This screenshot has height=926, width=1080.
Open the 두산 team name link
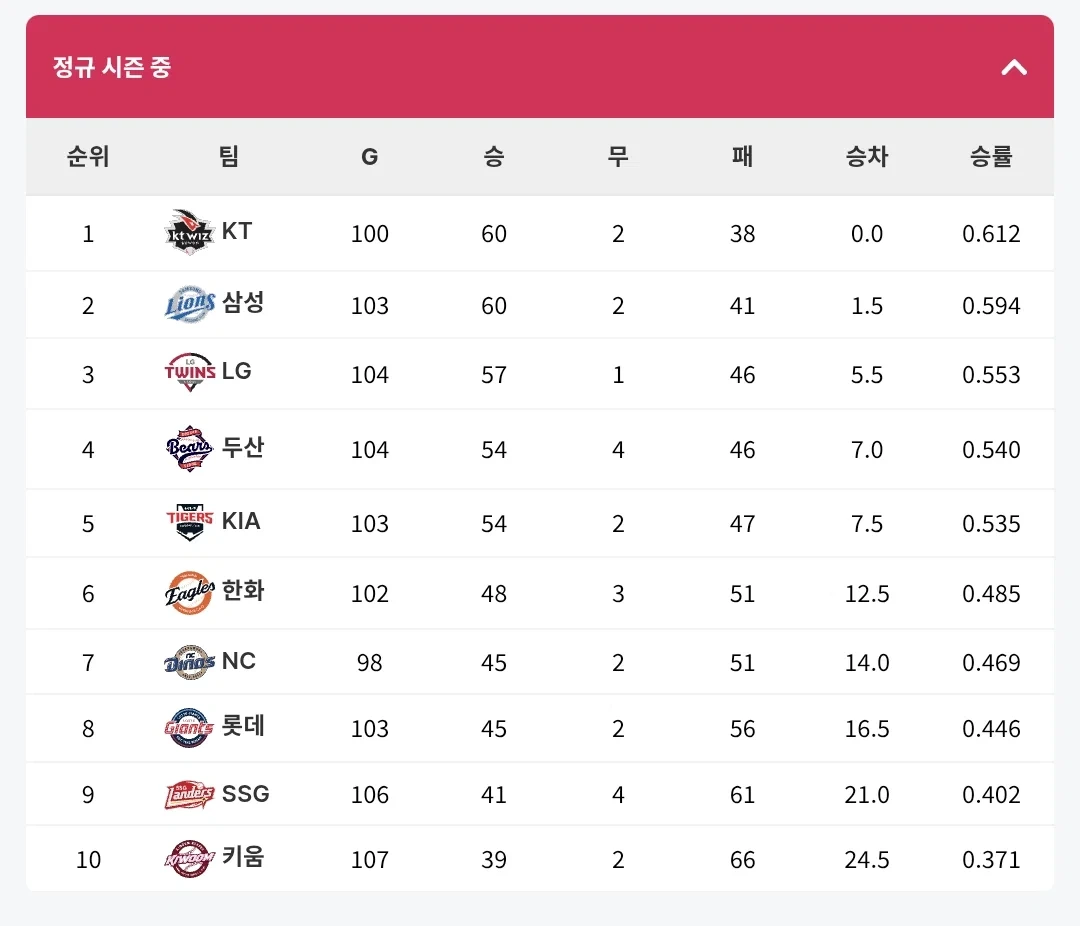coord(242,446)
